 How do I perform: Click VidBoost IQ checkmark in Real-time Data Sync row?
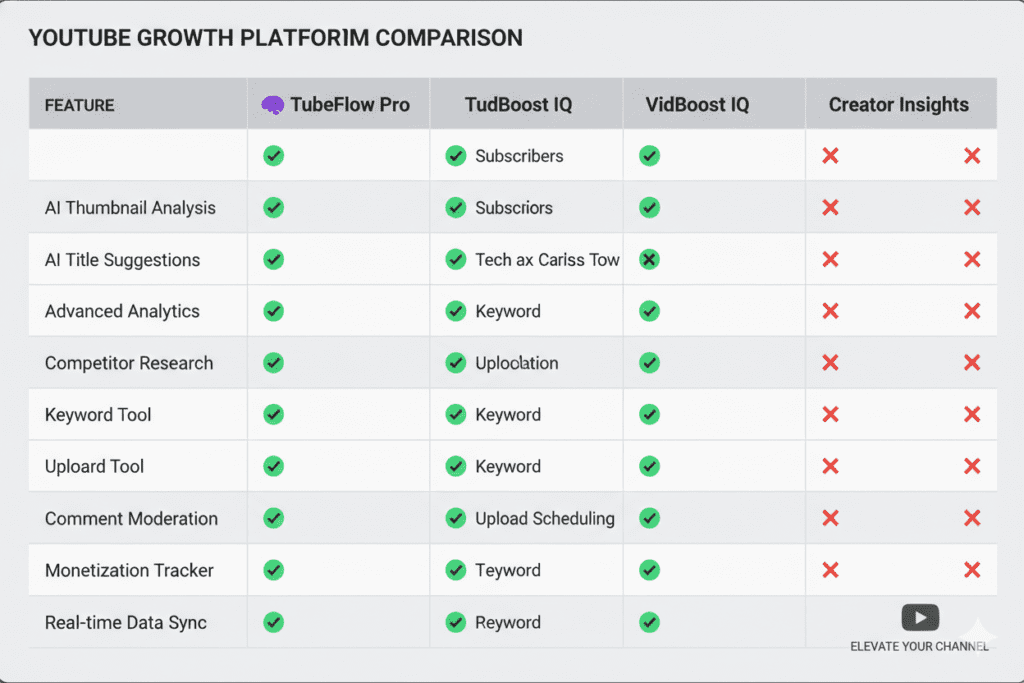pos(649,622)
